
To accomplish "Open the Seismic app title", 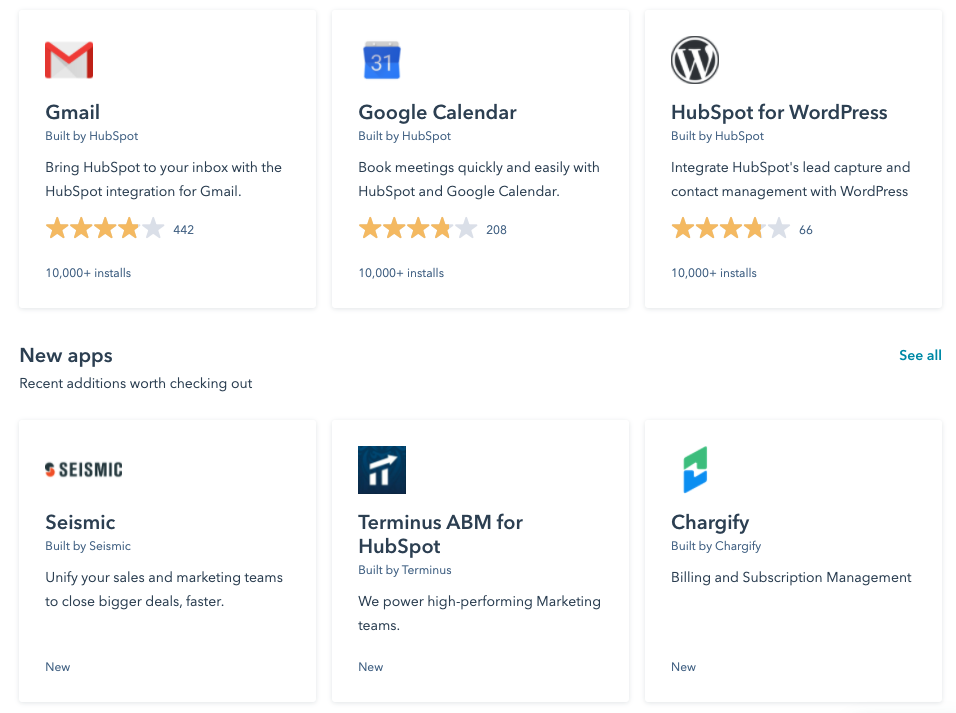I will tap(80, 522).
